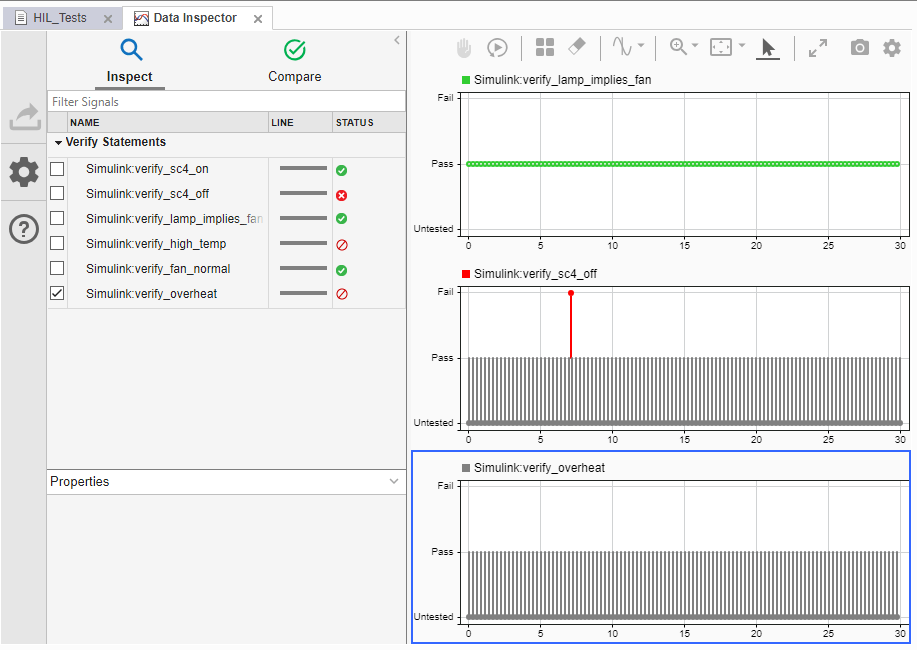Expand the Properties panel chevron
Screen dimensions: 917x650
click(394, 482)
